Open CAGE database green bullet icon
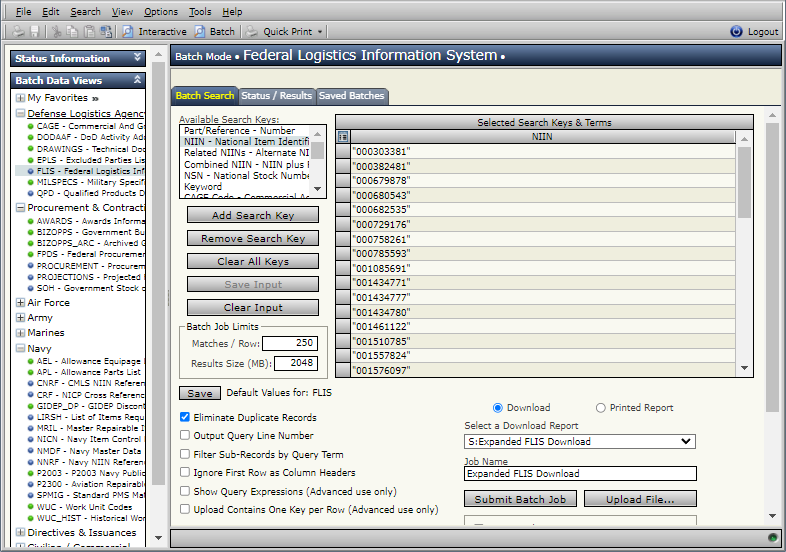Image resolution: width=786 pixels, height=552 pixels. point(31,126)
